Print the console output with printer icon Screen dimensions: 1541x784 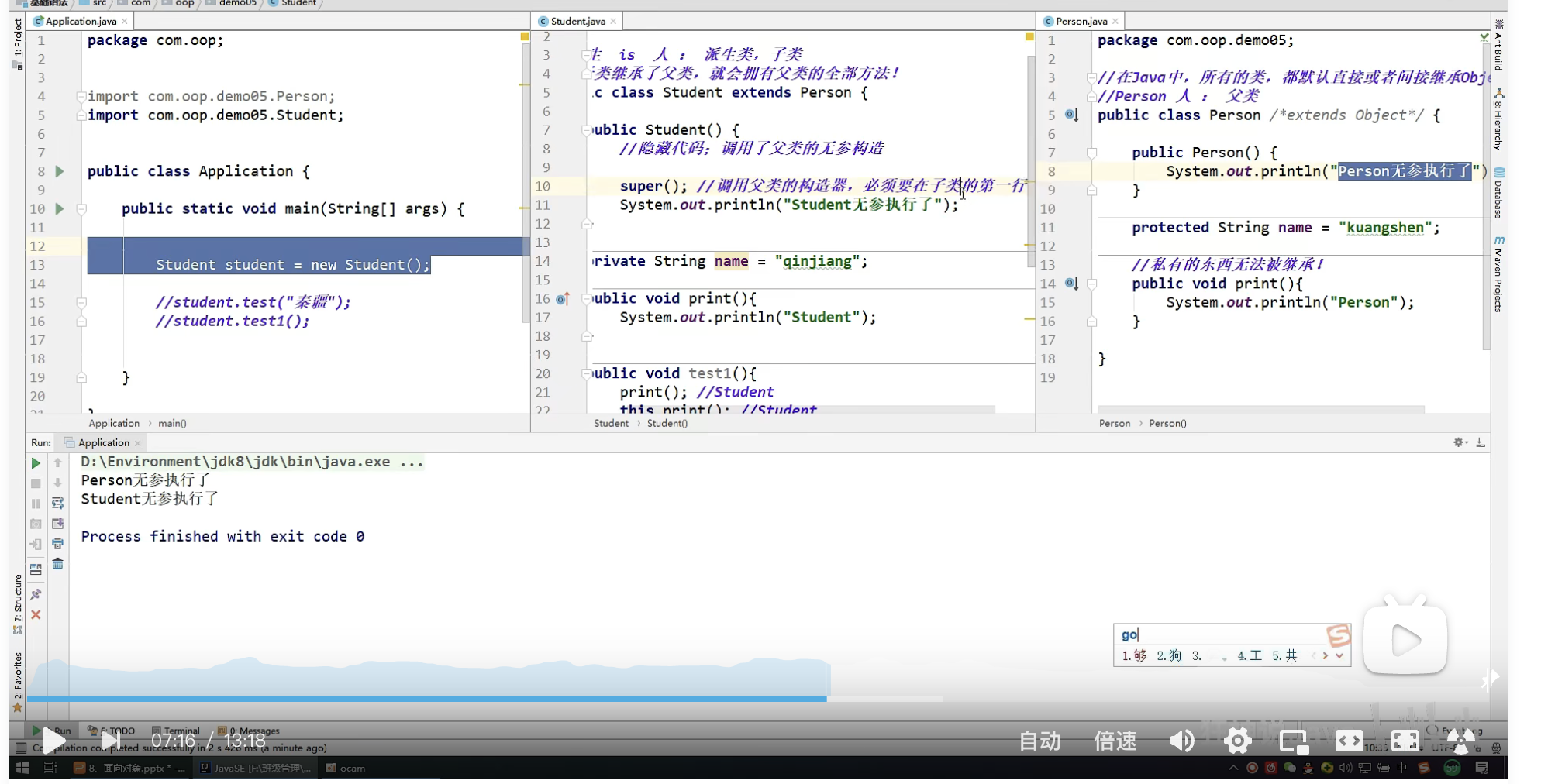coord(57,544)
